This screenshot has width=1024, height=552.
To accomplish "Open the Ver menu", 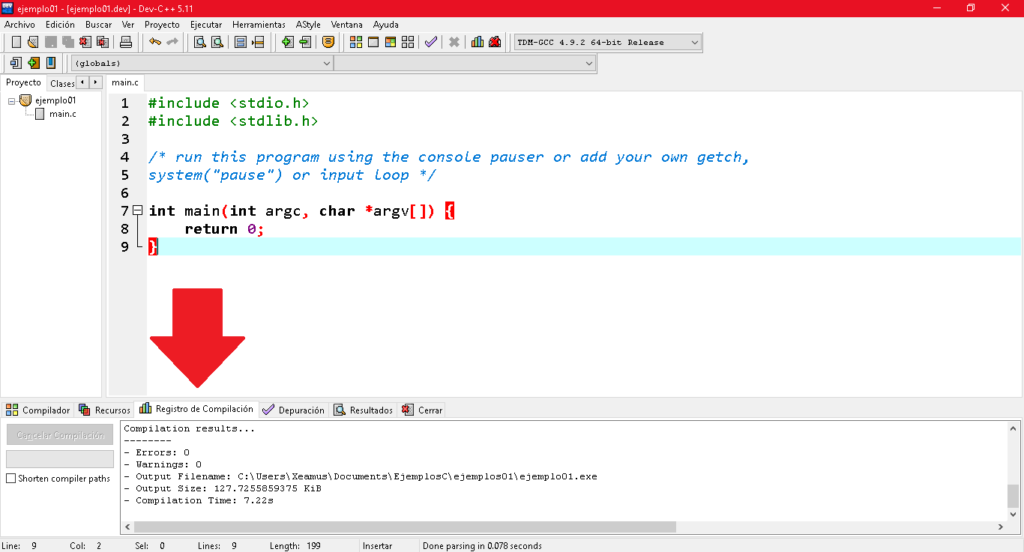I will (x=128, y=25).
